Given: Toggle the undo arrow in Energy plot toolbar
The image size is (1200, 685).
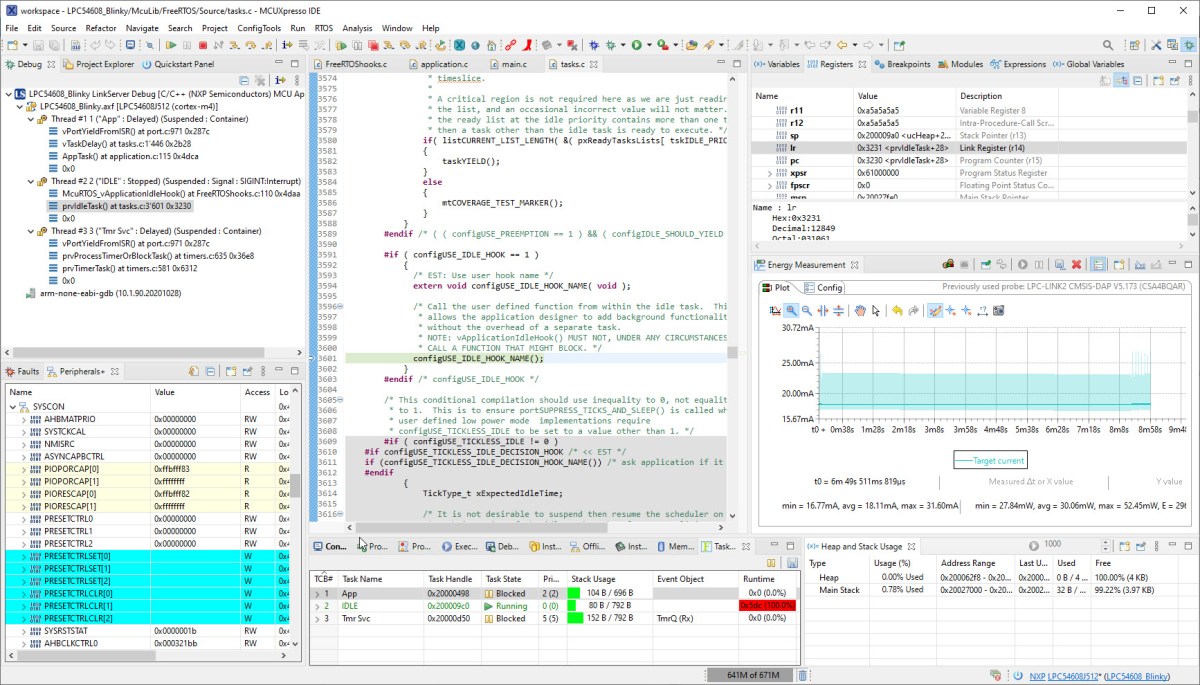Looking at the screenshot, I should click(897, 311).
